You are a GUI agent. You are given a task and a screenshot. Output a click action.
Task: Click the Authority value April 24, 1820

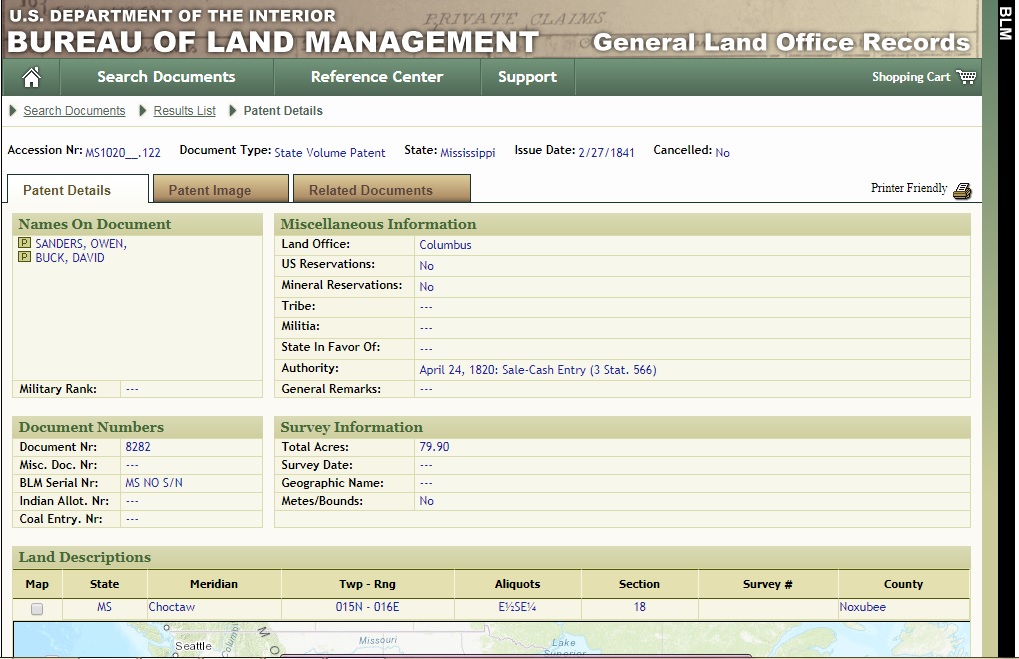coord(537,370)
